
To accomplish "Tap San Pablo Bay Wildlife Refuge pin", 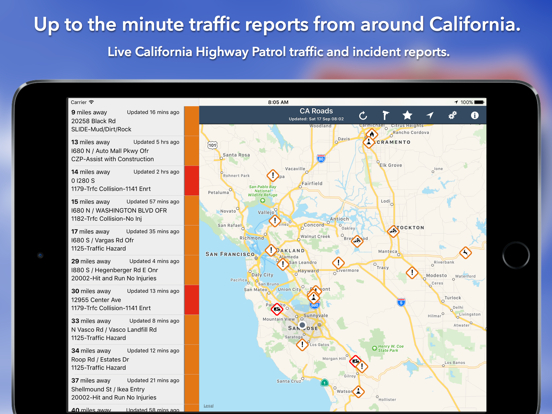I will 262,200.
